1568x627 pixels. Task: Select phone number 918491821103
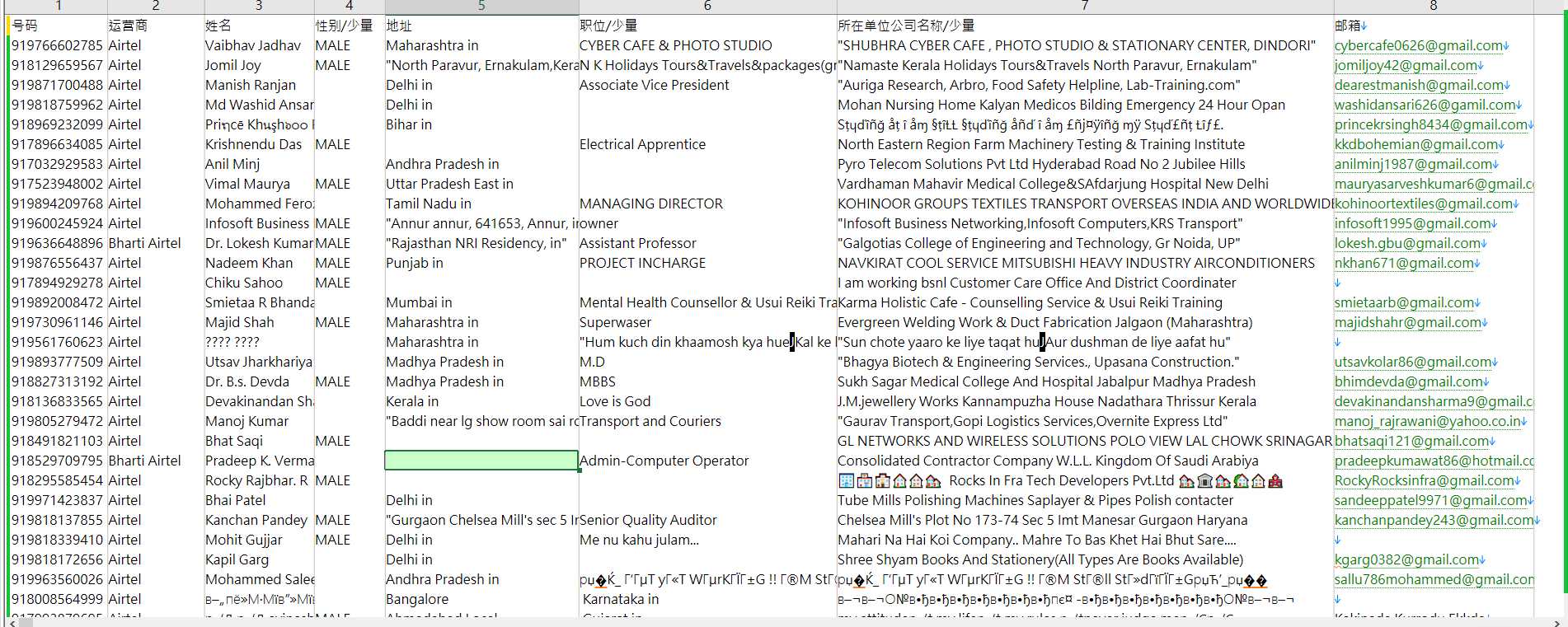[58, 441]
